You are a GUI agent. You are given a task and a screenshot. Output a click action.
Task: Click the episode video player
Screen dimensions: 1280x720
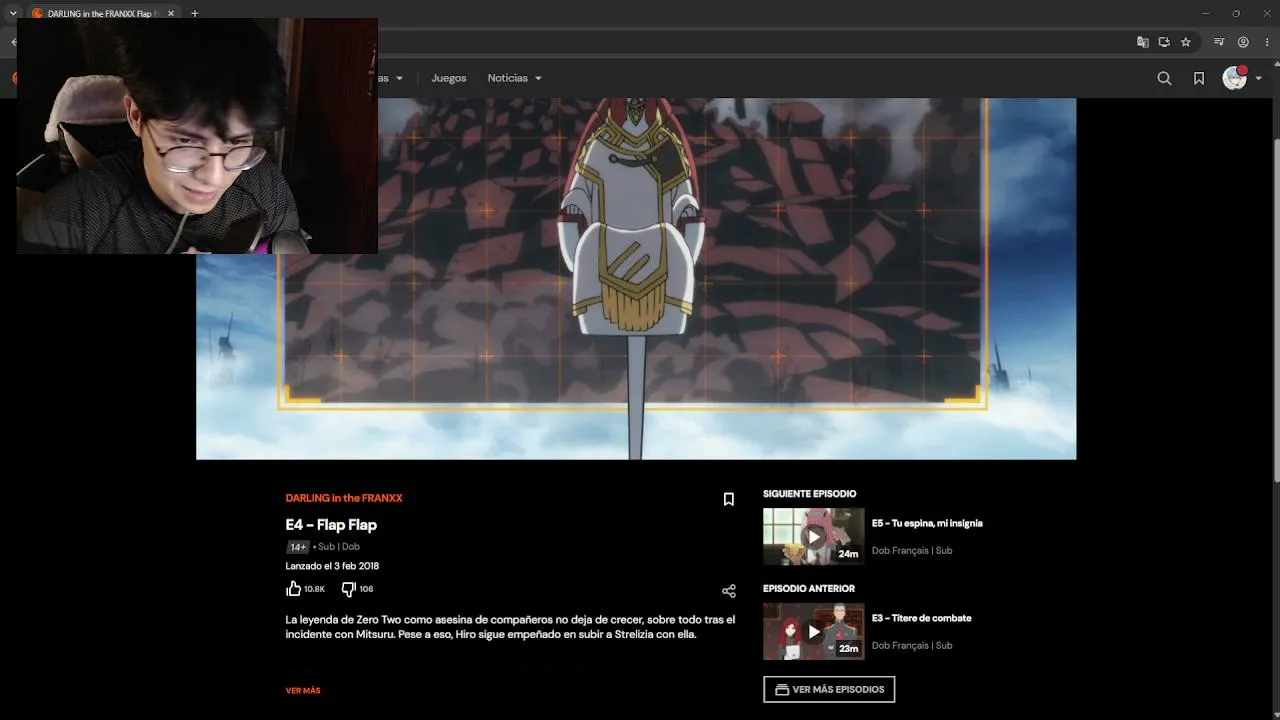pos(636,279)
